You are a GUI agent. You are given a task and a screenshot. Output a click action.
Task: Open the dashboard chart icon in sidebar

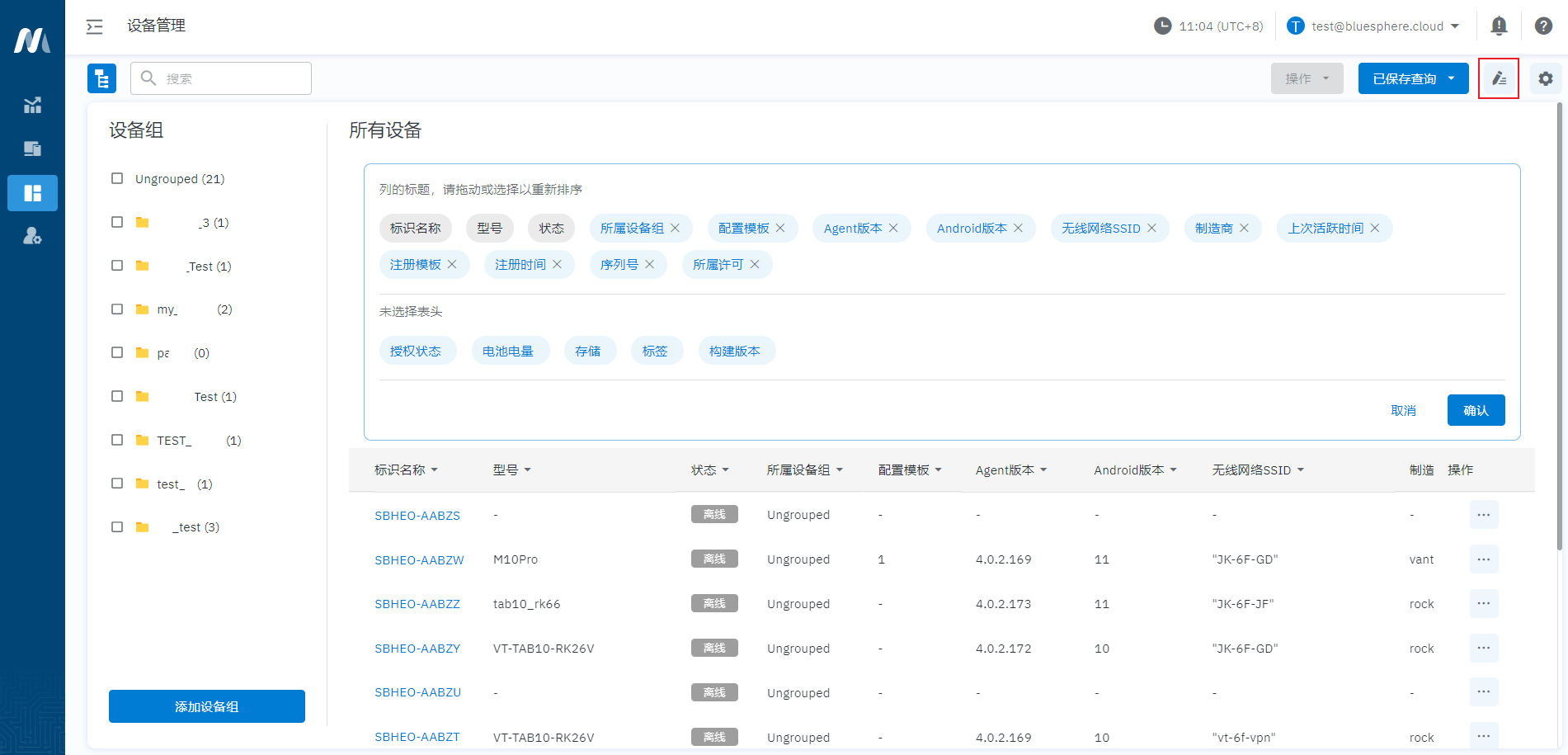click(32, 106)
